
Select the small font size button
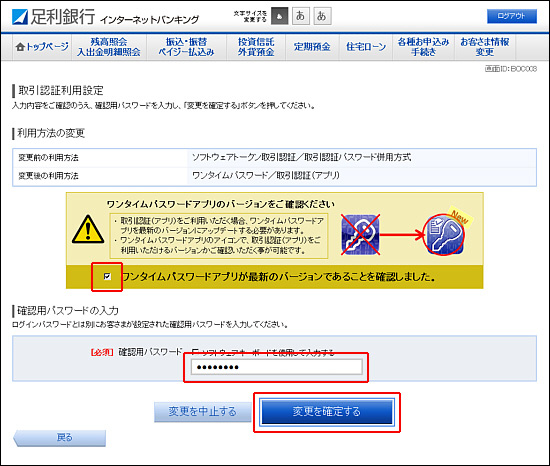[x=280, y=16]
